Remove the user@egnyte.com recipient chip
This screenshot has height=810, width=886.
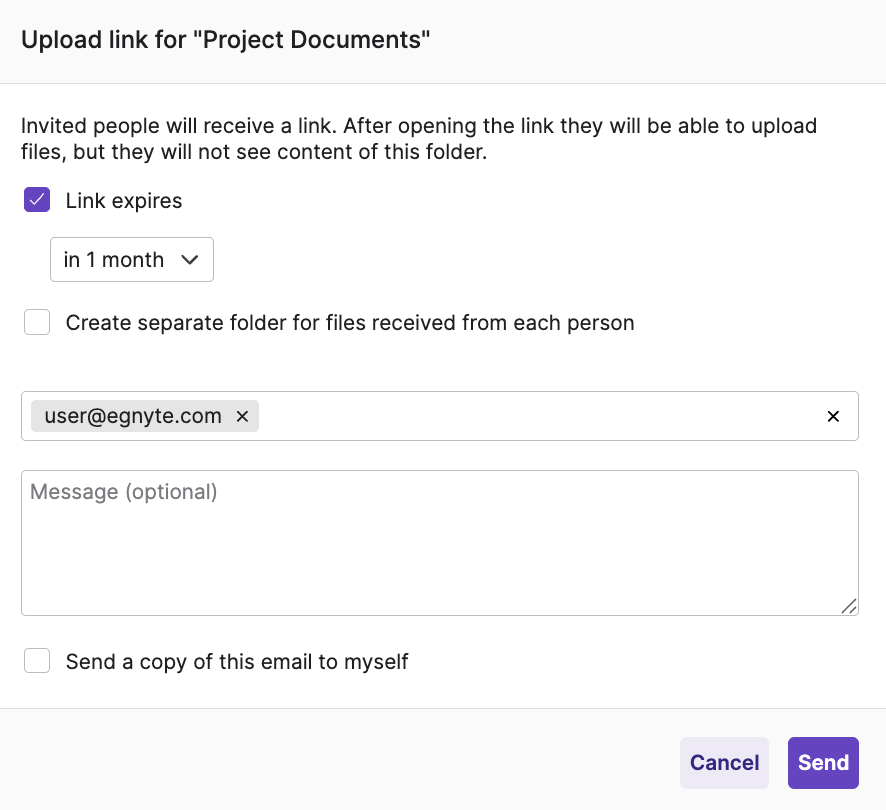[x=241, y=416]
